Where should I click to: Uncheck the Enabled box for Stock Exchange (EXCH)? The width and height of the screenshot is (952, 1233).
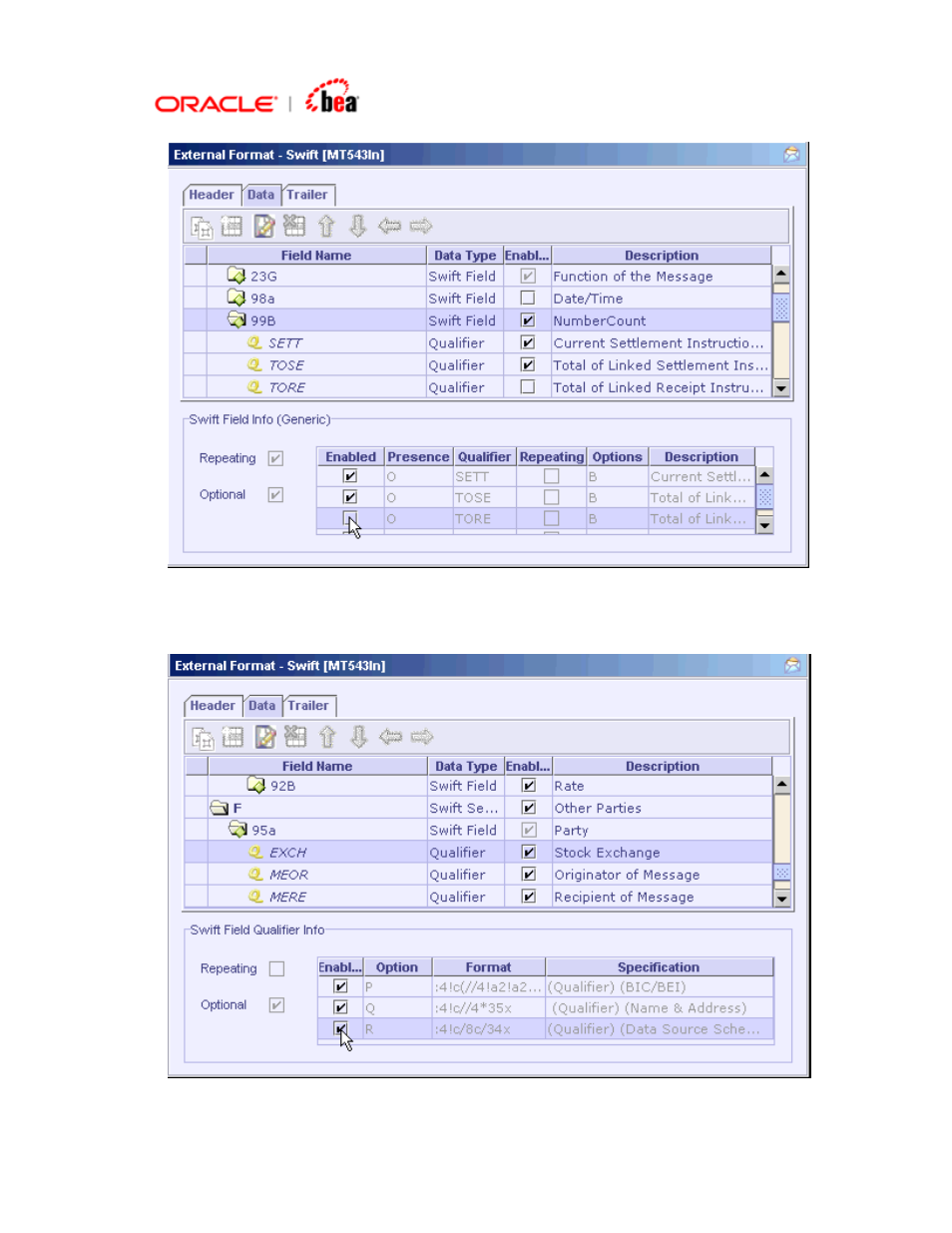pyautogui.click(x=529, y=852)
